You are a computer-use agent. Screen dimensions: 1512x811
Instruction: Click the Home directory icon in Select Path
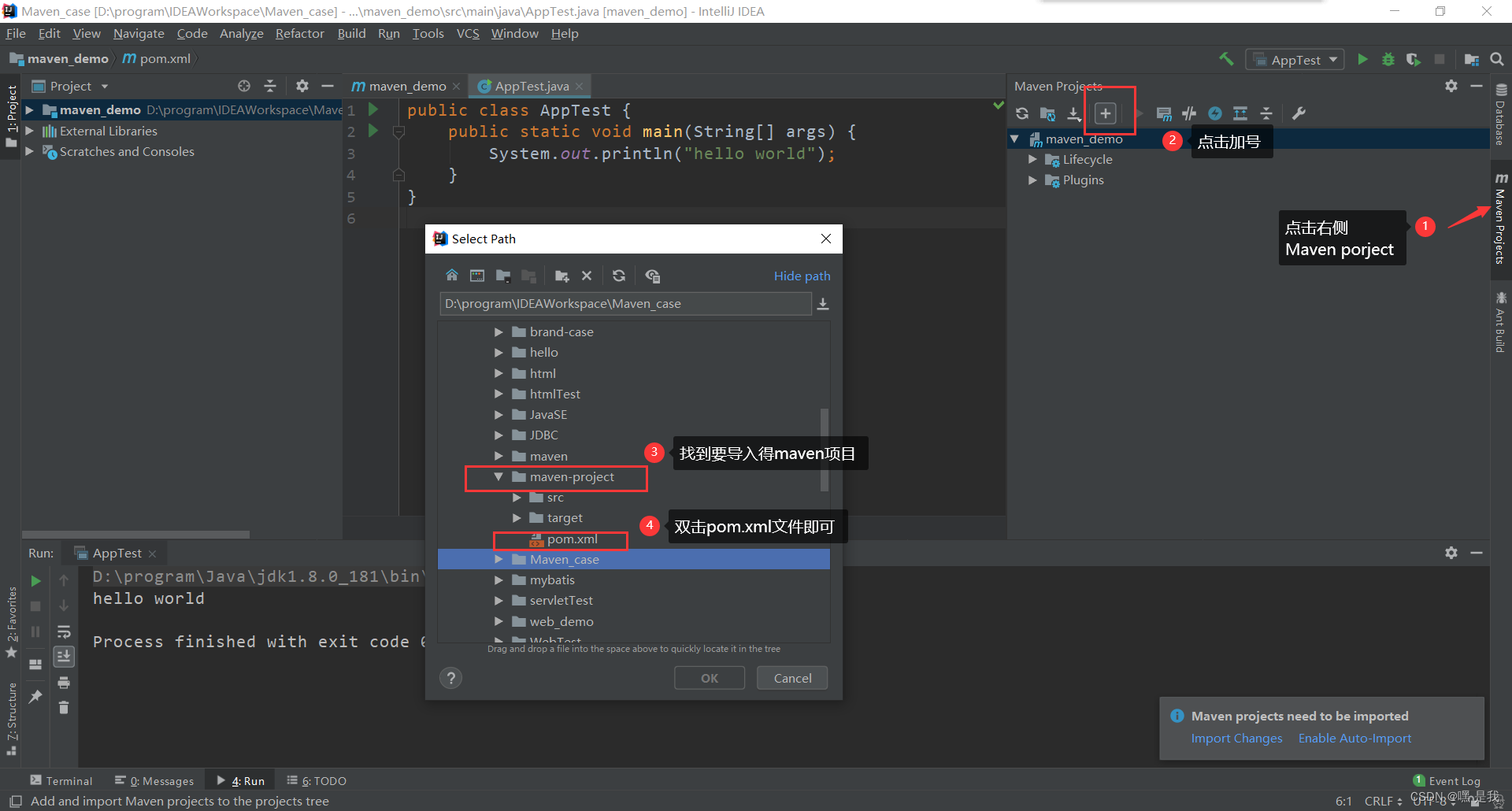[452, 276]
